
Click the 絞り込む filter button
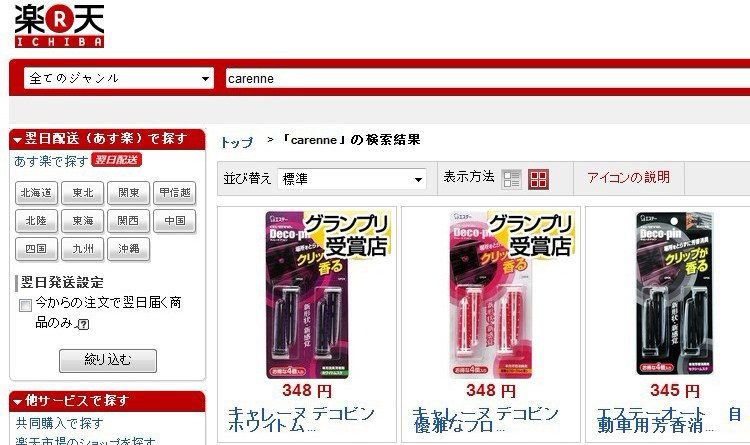108,360
